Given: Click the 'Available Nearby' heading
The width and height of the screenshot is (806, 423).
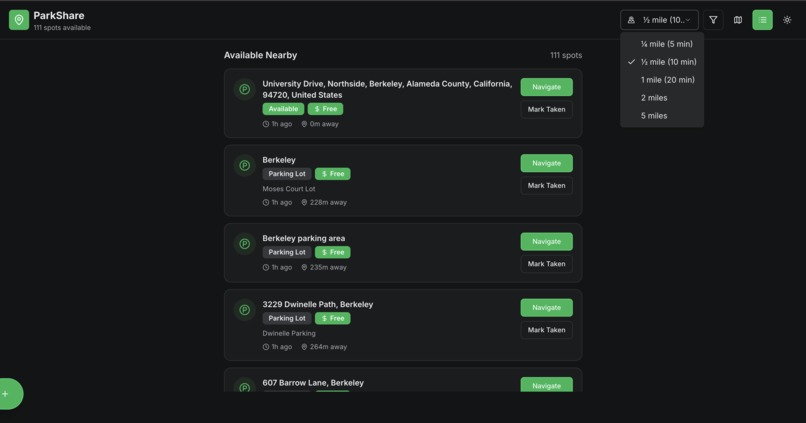Looking at the screenshot, I should [x=261, y=56].
